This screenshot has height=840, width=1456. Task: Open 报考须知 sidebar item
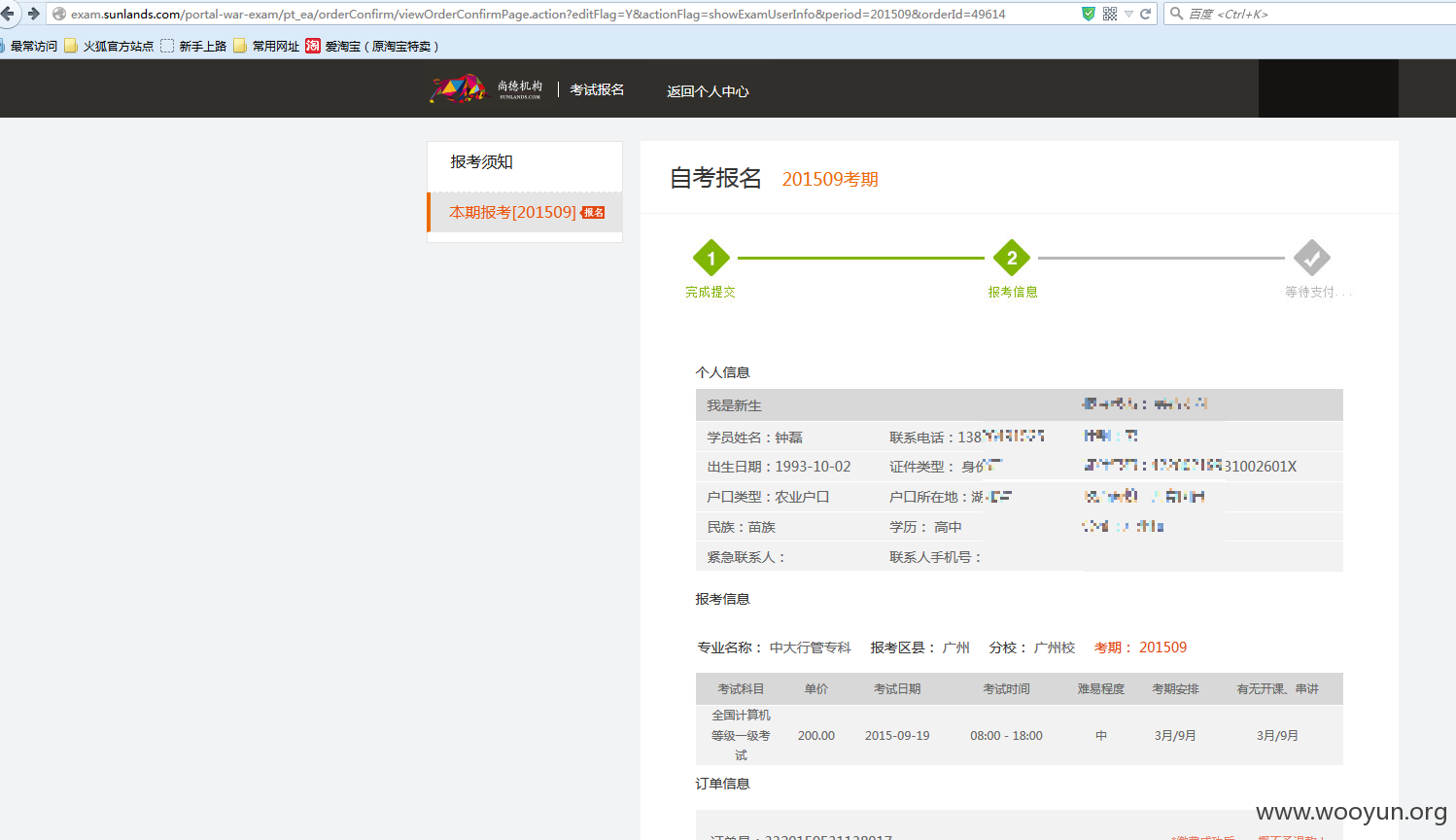click(x=525, y=162)
